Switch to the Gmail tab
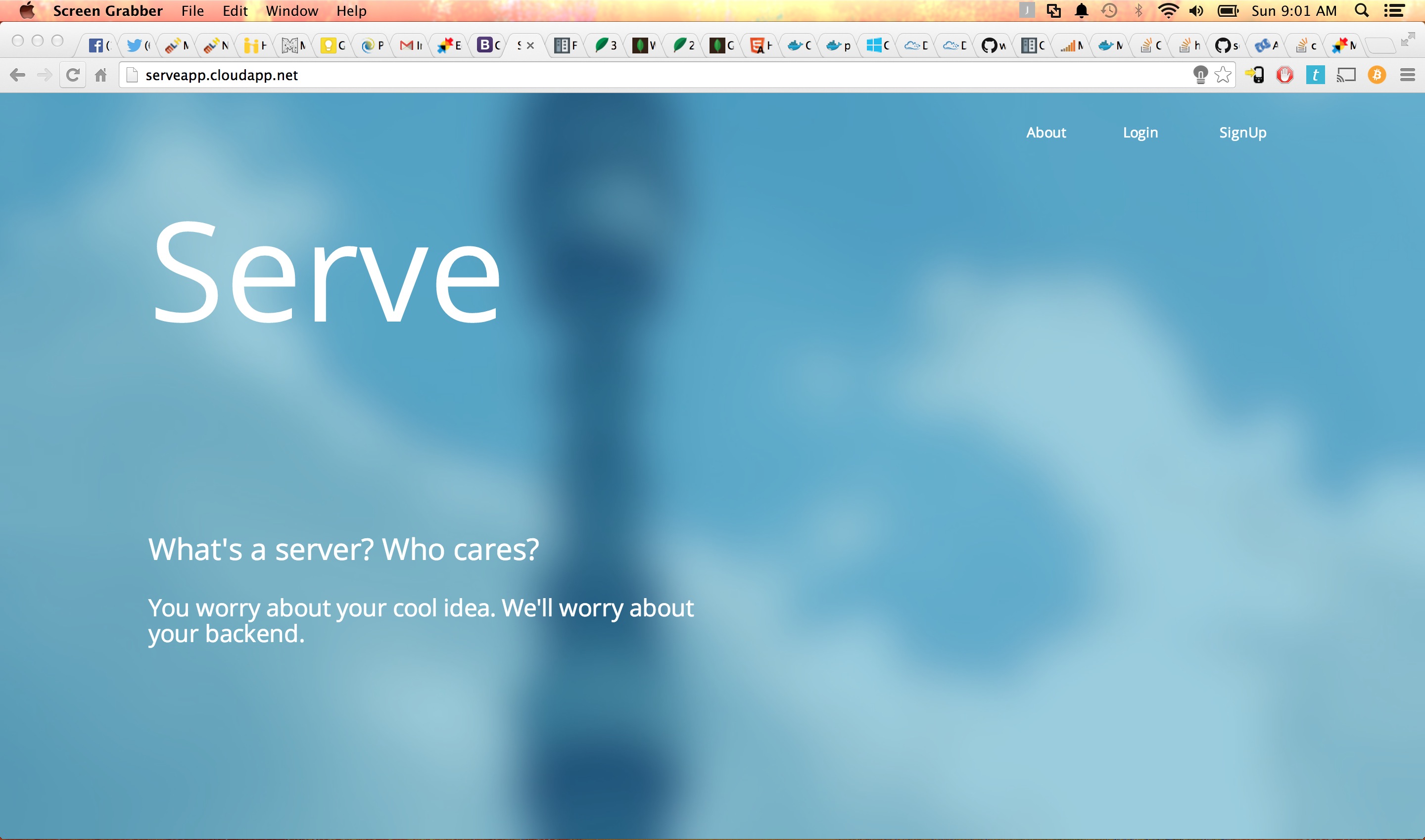This screenshot has height=840, width=1425. point(409,46)
